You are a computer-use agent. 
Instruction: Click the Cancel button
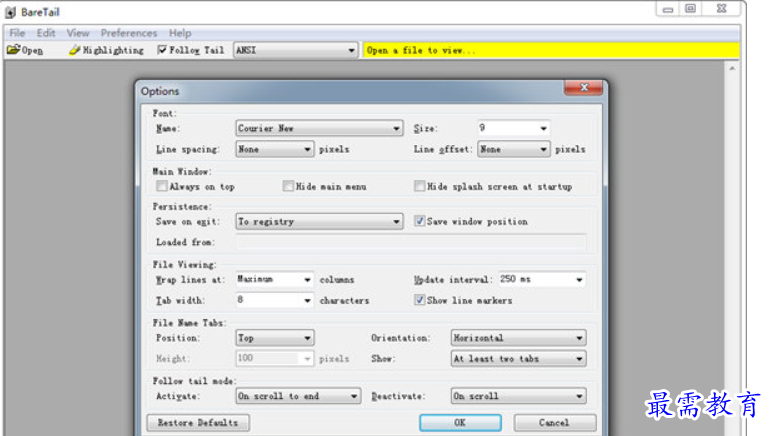point(555,422)
